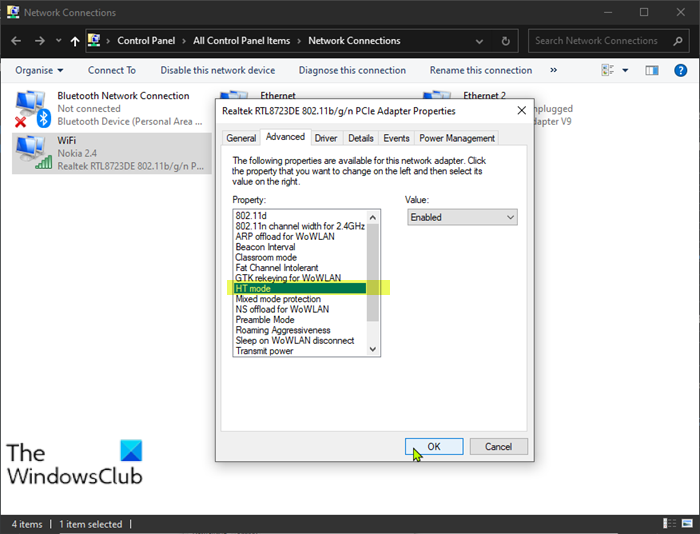Click Change your view icon
Image resolution: width=700 pixels, height=534 pixels.
click(608, 70)
